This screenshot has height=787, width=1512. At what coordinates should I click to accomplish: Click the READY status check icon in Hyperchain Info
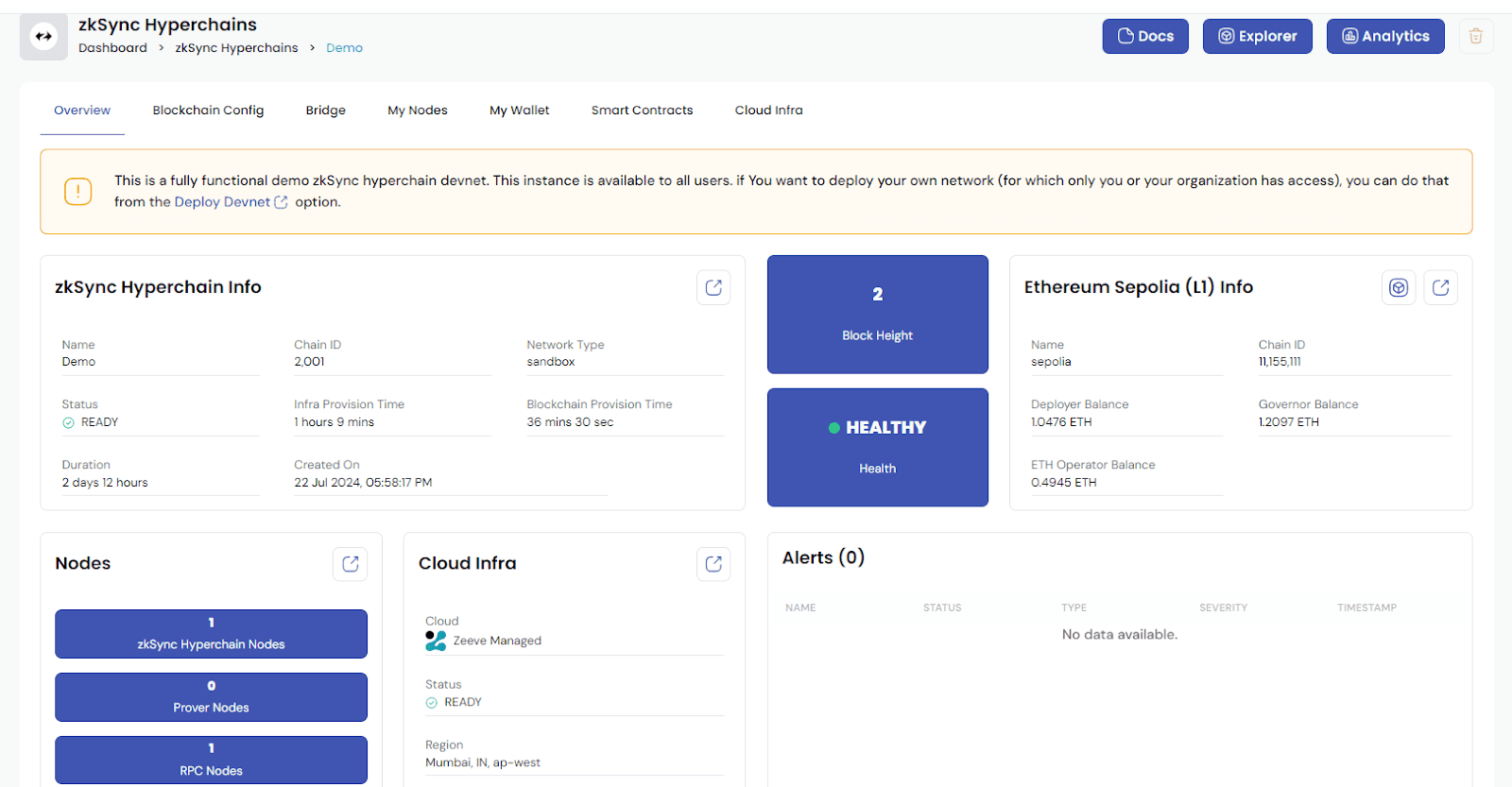(x=68, y=422)
